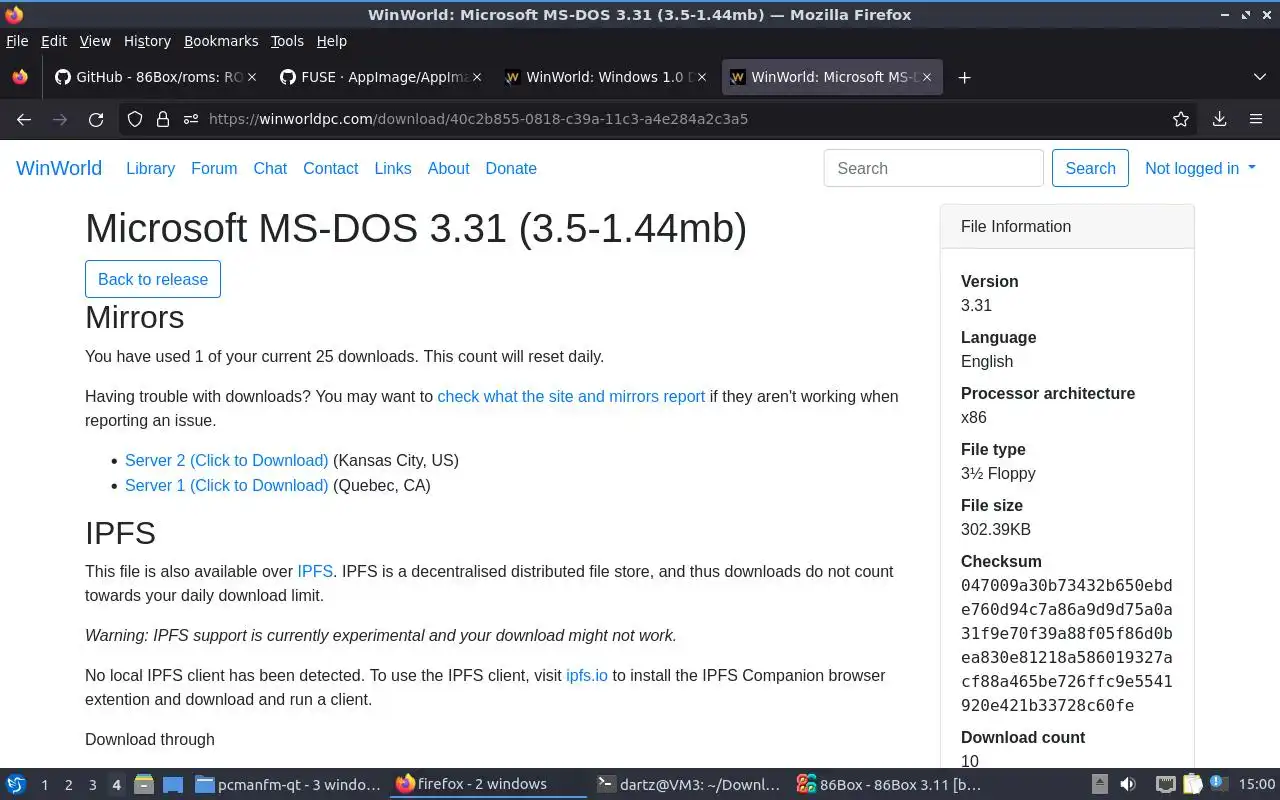Switch to 86Box window in taskbar
The height and width of the screenshot is (800, 1280).
(888, 784)
